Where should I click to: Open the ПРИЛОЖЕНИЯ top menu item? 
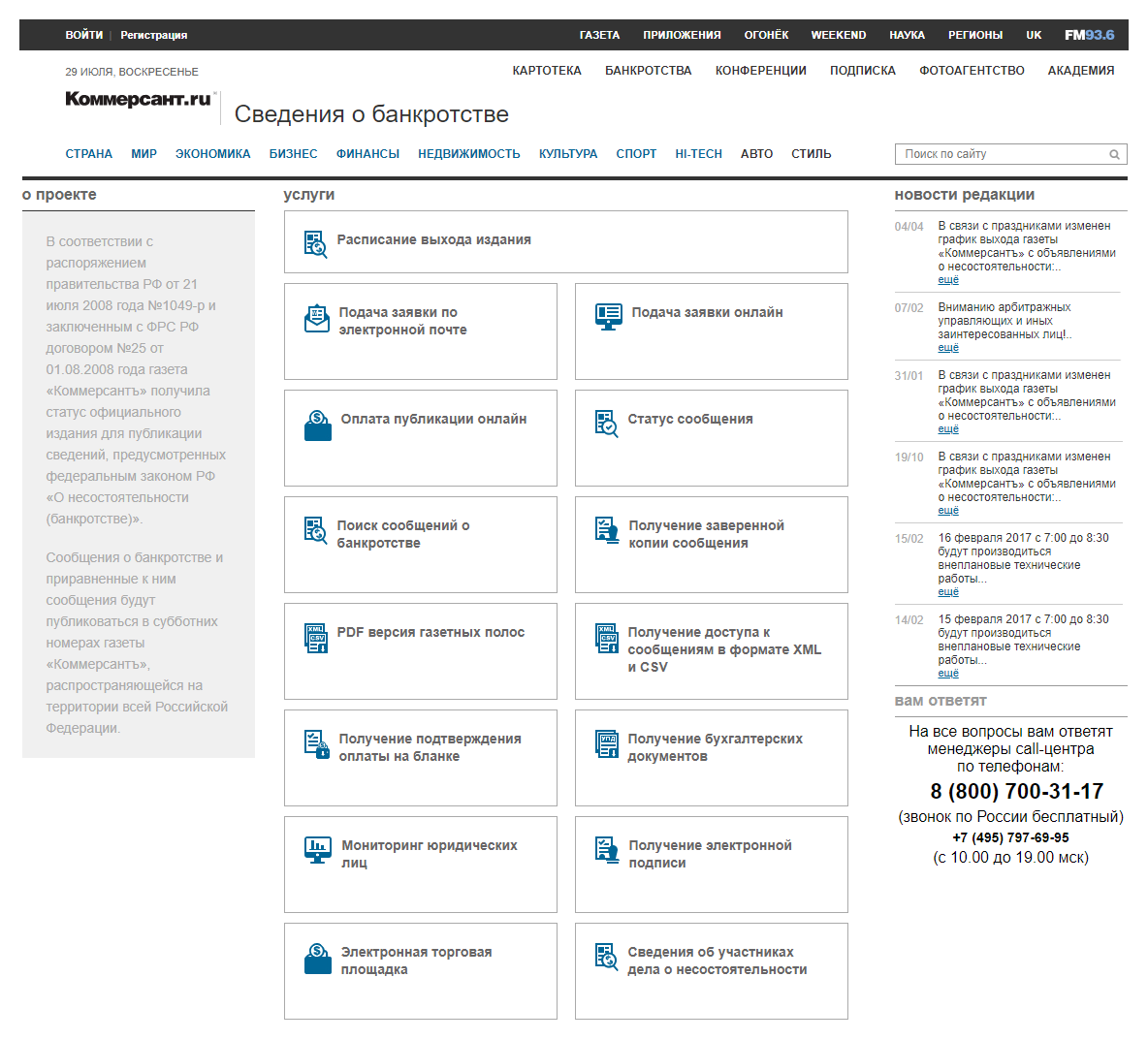click(x=682, y=35)
